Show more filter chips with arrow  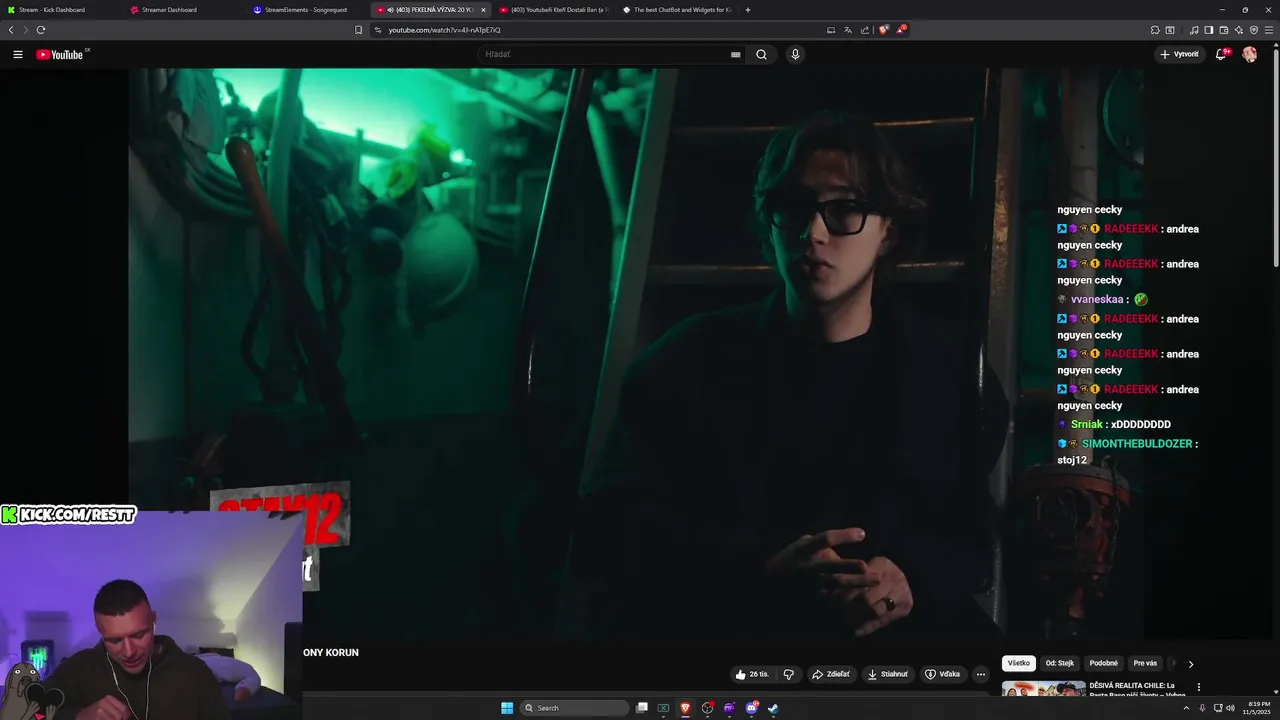pyautogui.click(x=1190, y=664)
